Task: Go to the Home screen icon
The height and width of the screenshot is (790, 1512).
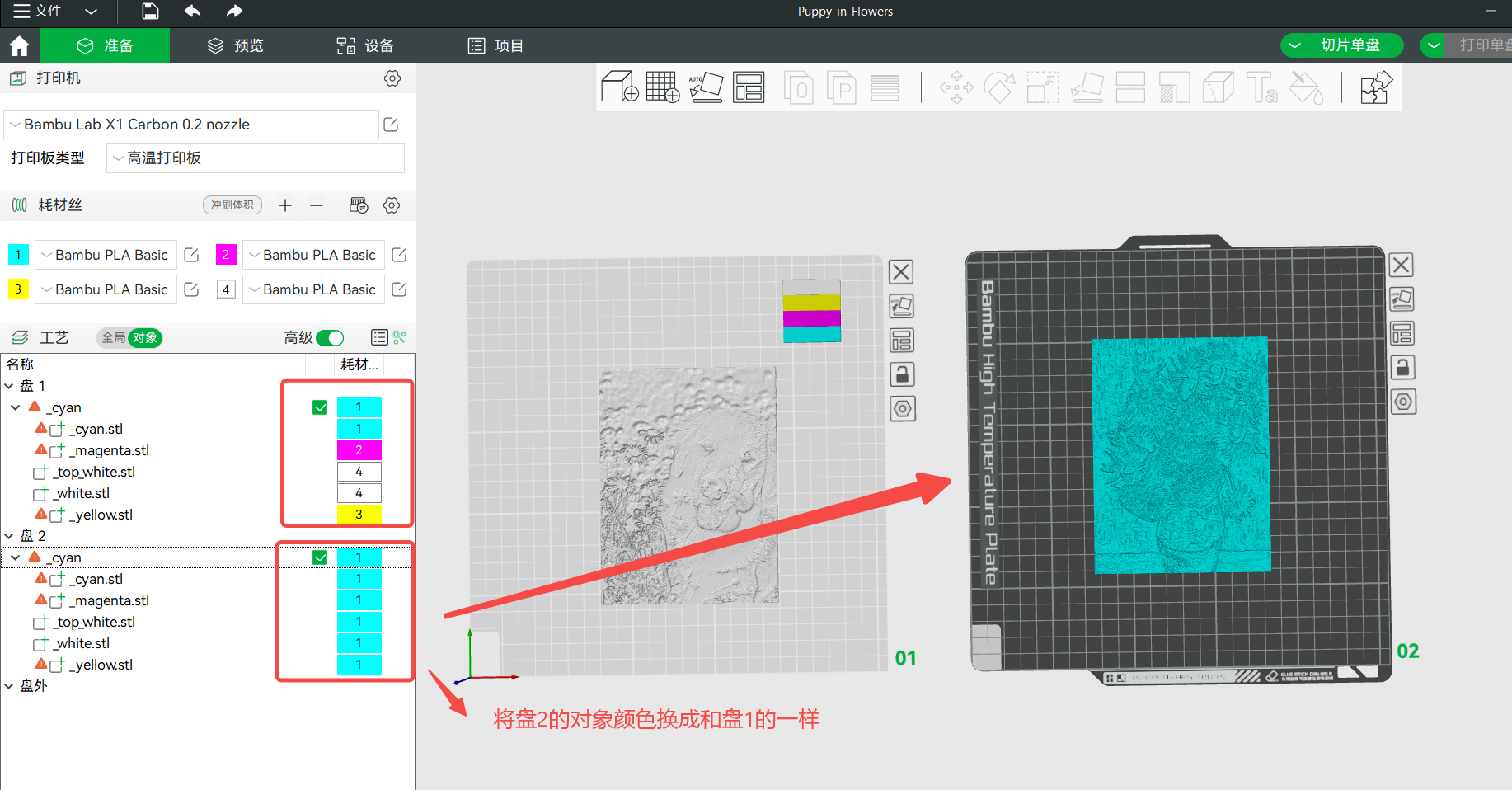Action: (19, 45)
